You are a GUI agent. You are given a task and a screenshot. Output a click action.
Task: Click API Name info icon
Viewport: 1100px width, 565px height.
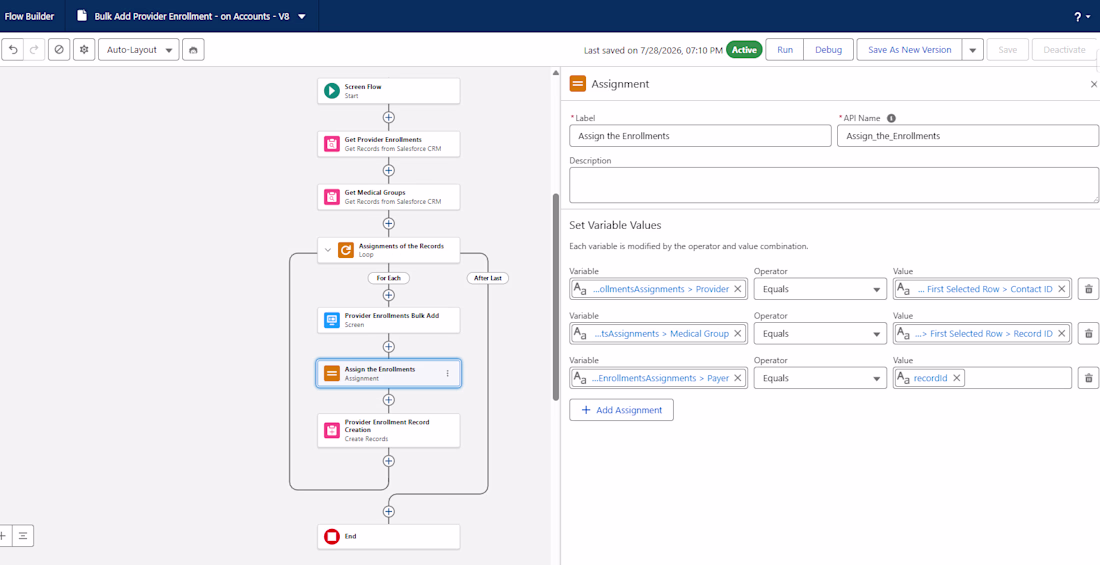click(892, 119)
